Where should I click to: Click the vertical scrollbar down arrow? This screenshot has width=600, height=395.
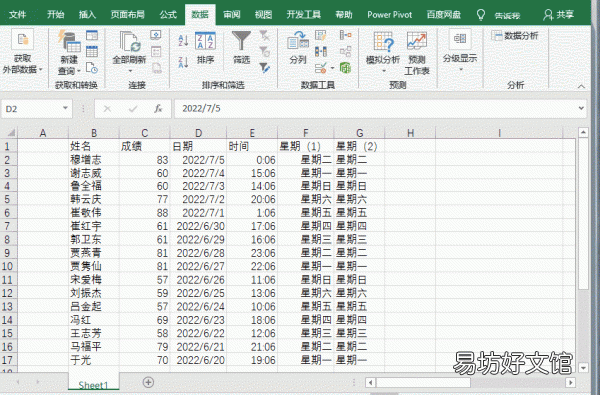(x=583, y=368)
